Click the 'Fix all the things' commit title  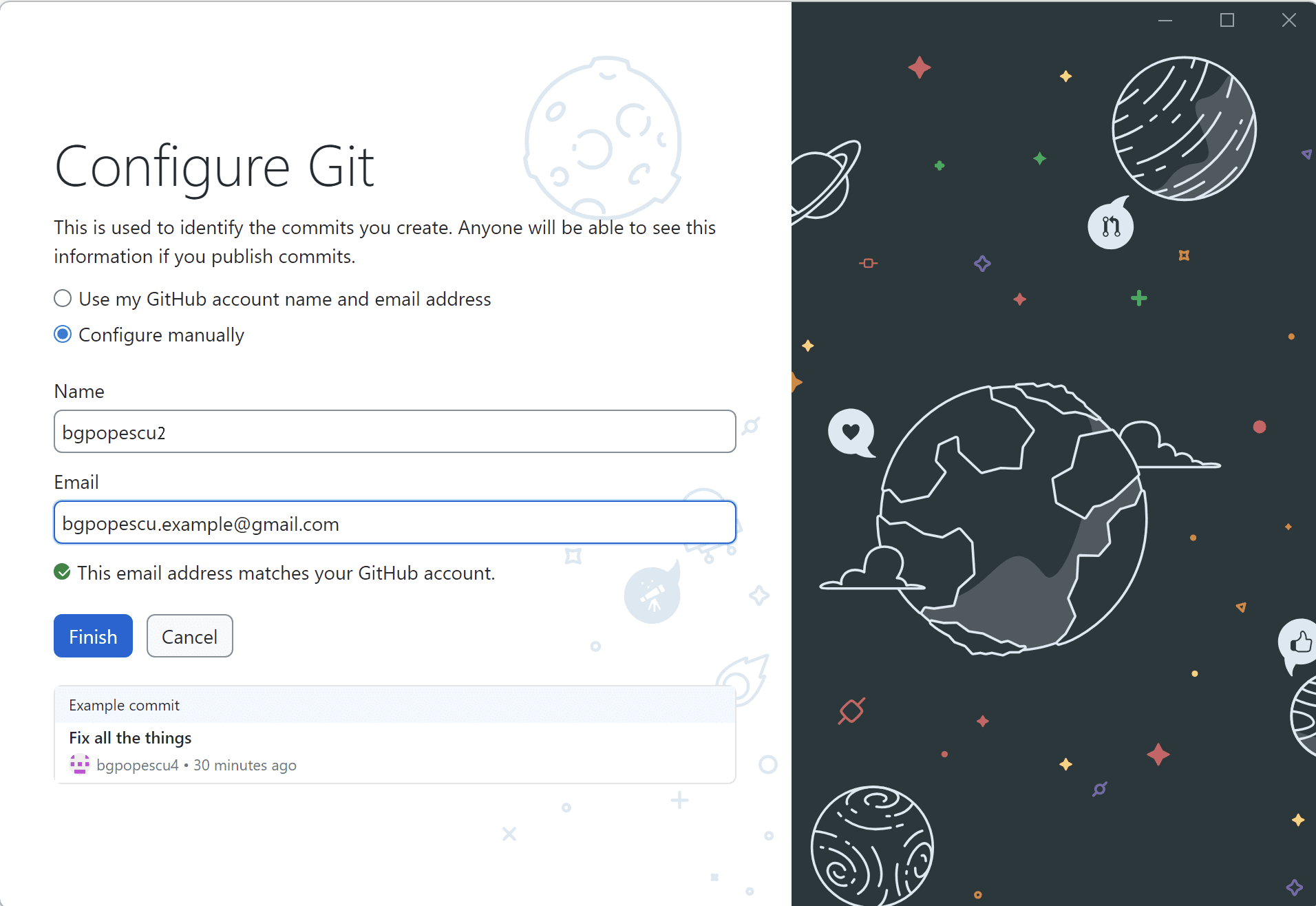point(130,737)
